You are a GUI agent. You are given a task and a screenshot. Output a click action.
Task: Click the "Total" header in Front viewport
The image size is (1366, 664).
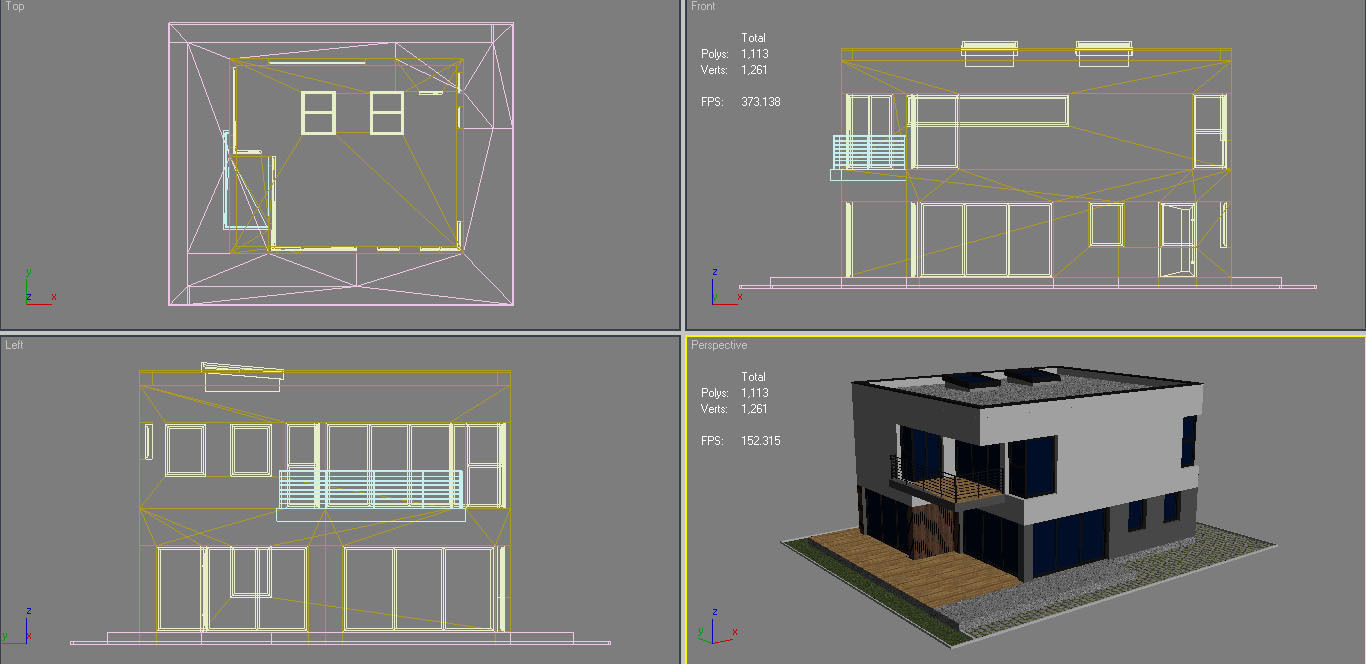753,38
